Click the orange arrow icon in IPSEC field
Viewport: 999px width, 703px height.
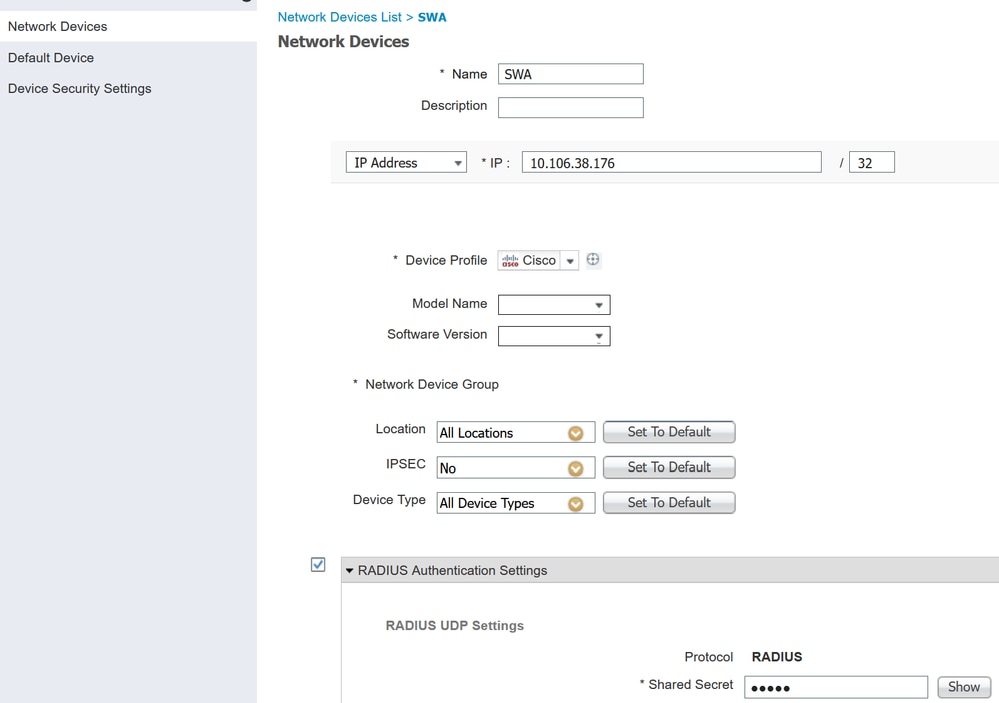575,468
